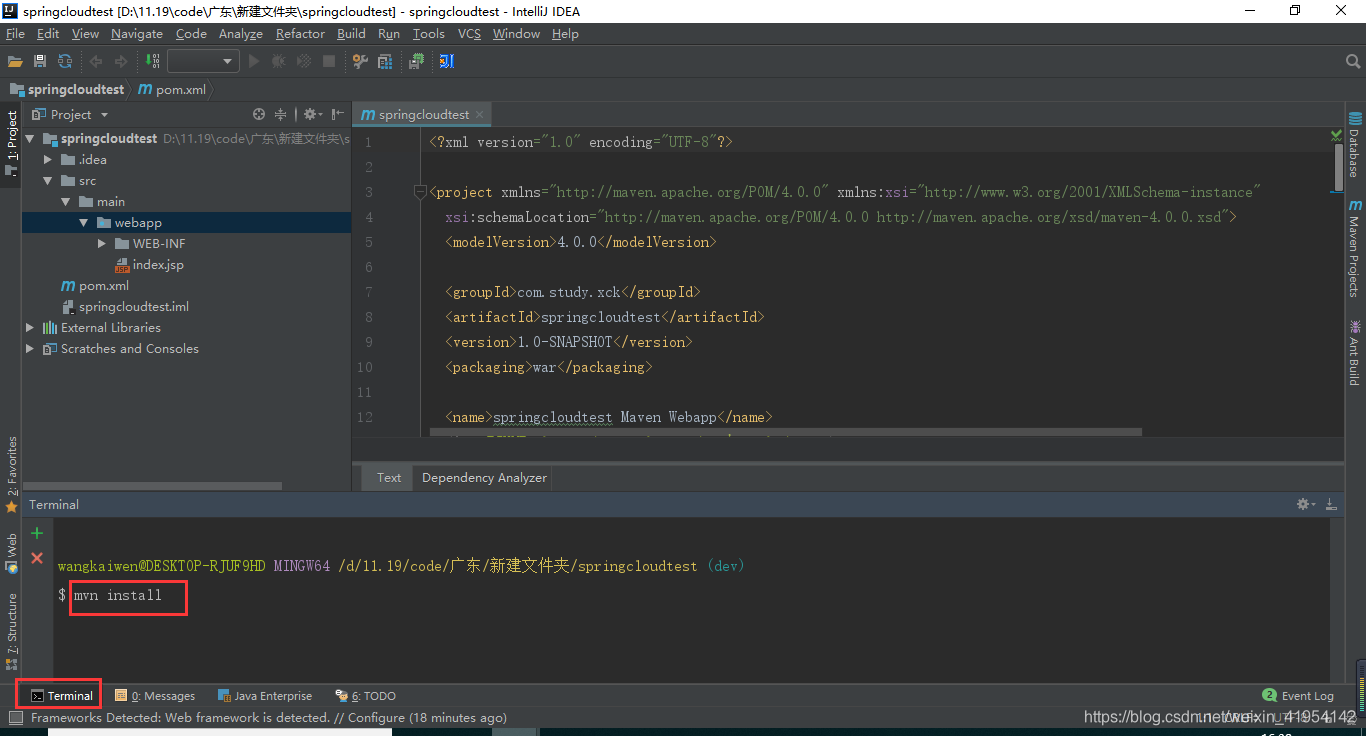Toggle the 1: Project side tab
The height and width of the screenshot is (736, 1366).
coord(11,142)
